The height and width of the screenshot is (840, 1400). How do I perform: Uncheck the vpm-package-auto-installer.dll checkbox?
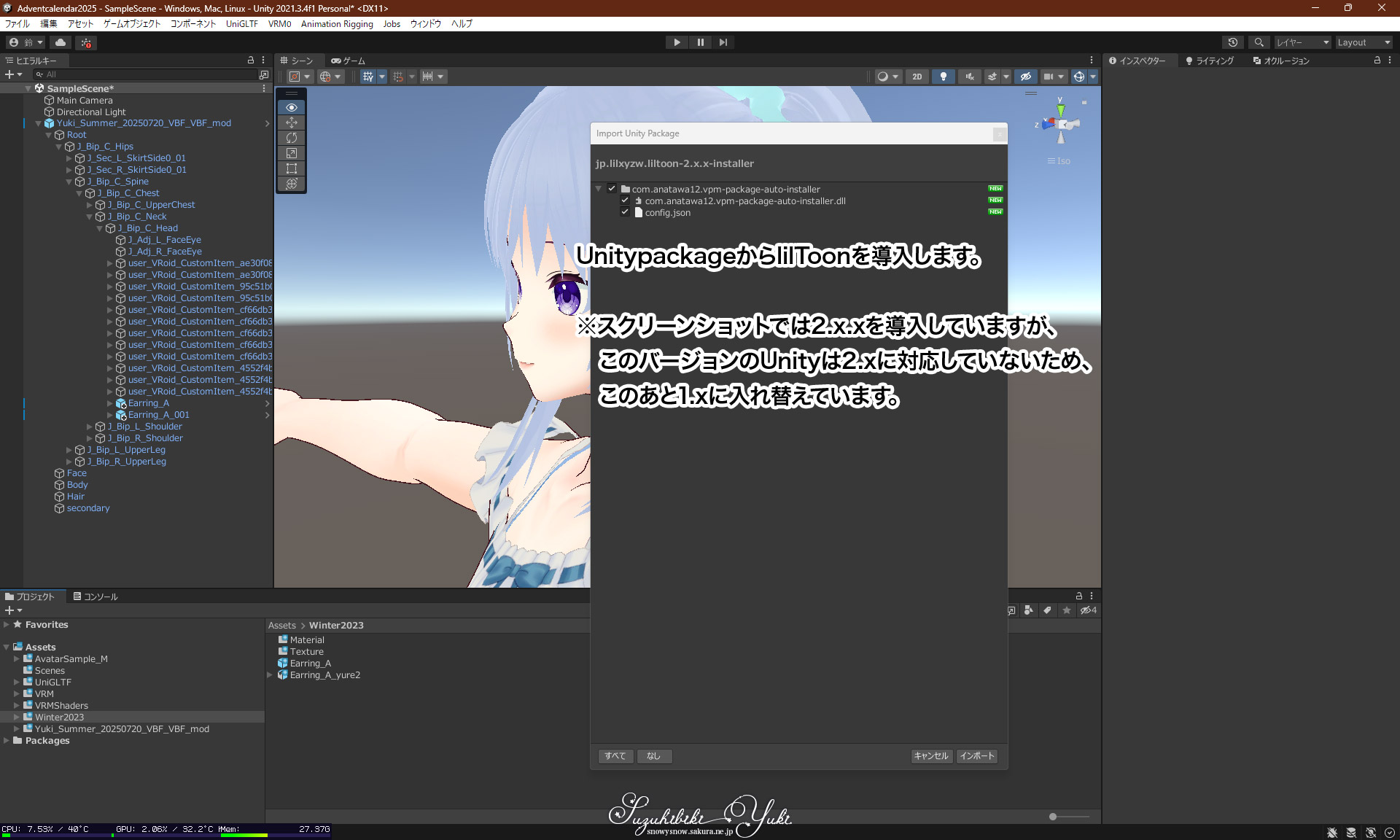tap(625, 201)
